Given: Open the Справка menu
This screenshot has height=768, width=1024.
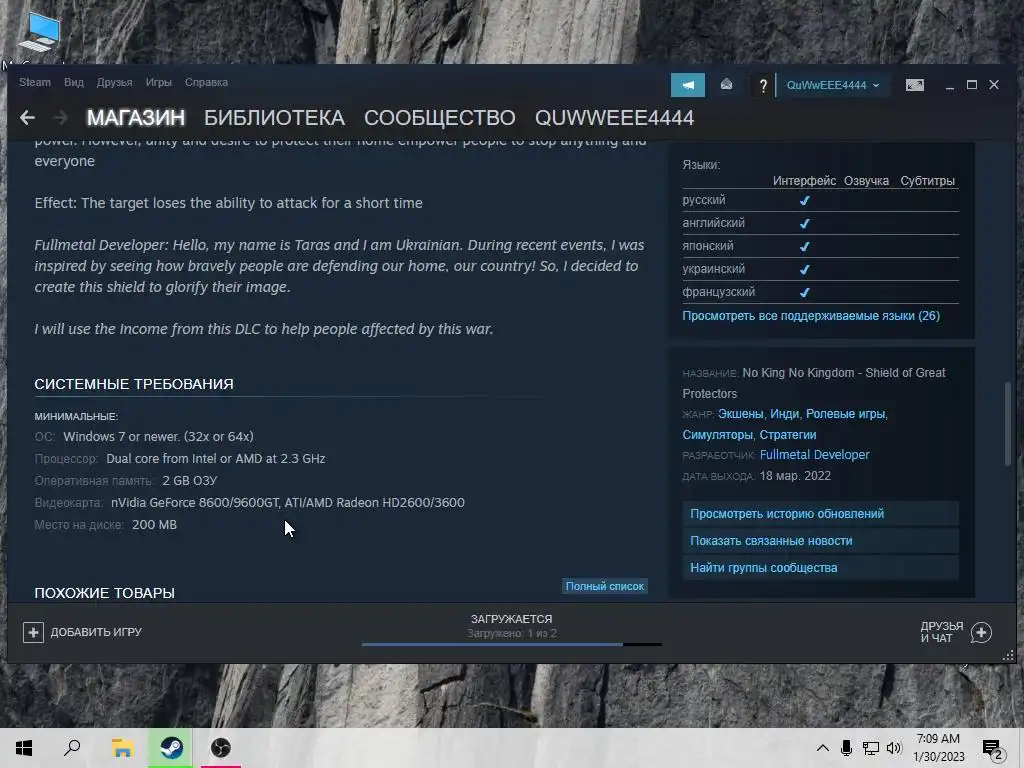Looking at the screenshot, I should pyautogui.click(x=206, y=82).
